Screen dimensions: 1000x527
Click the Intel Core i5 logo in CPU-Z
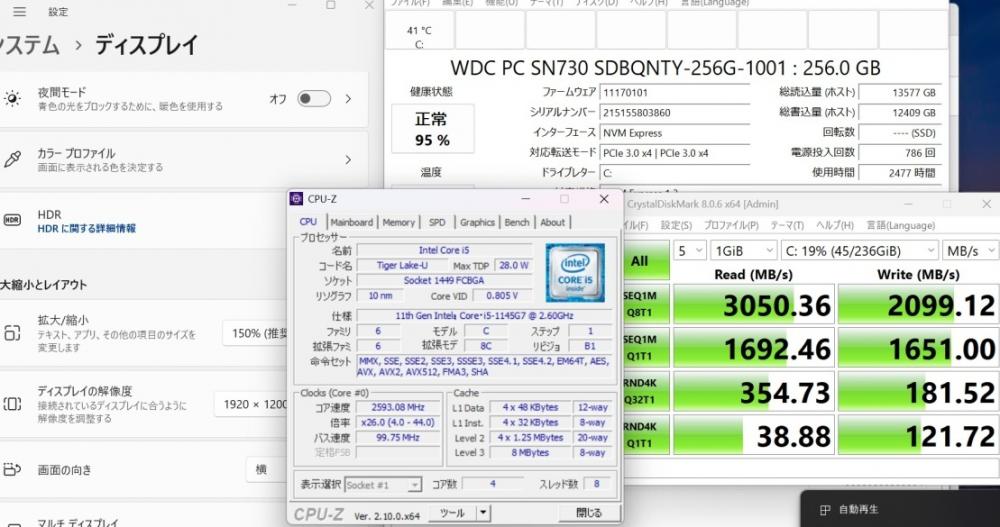(575, 272)
